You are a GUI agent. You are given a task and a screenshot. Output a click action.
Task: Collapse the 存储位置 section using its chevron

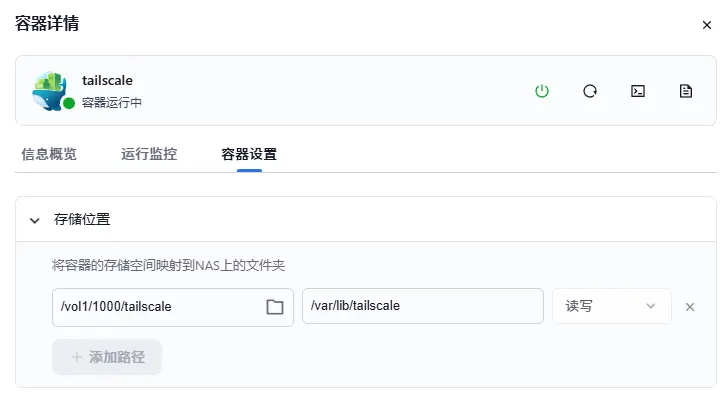click(34, 220)
